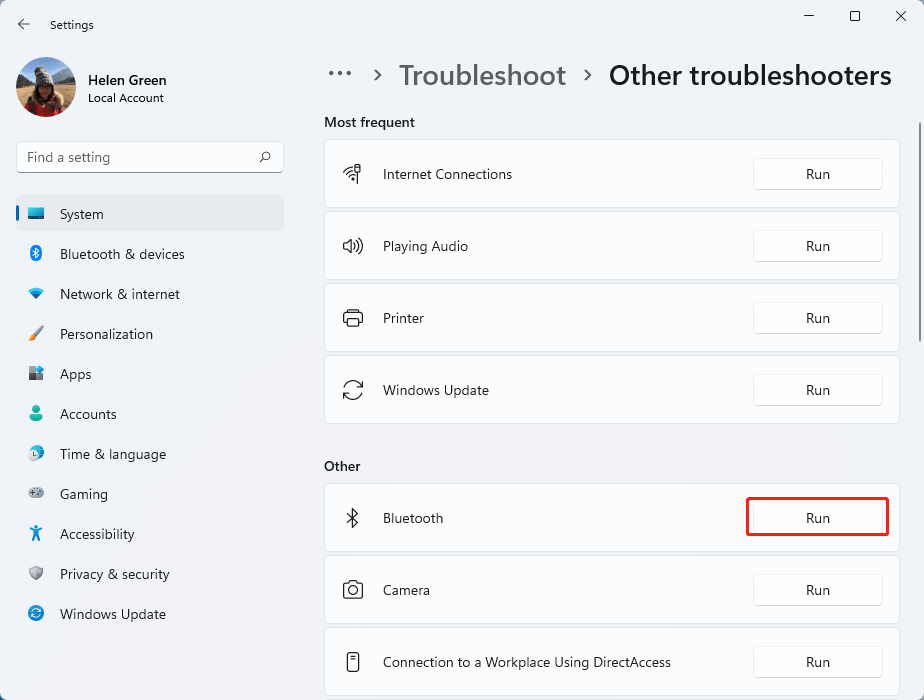
Task: Click the Network wifi sidebar icon
Action: [x=36, y=293]
